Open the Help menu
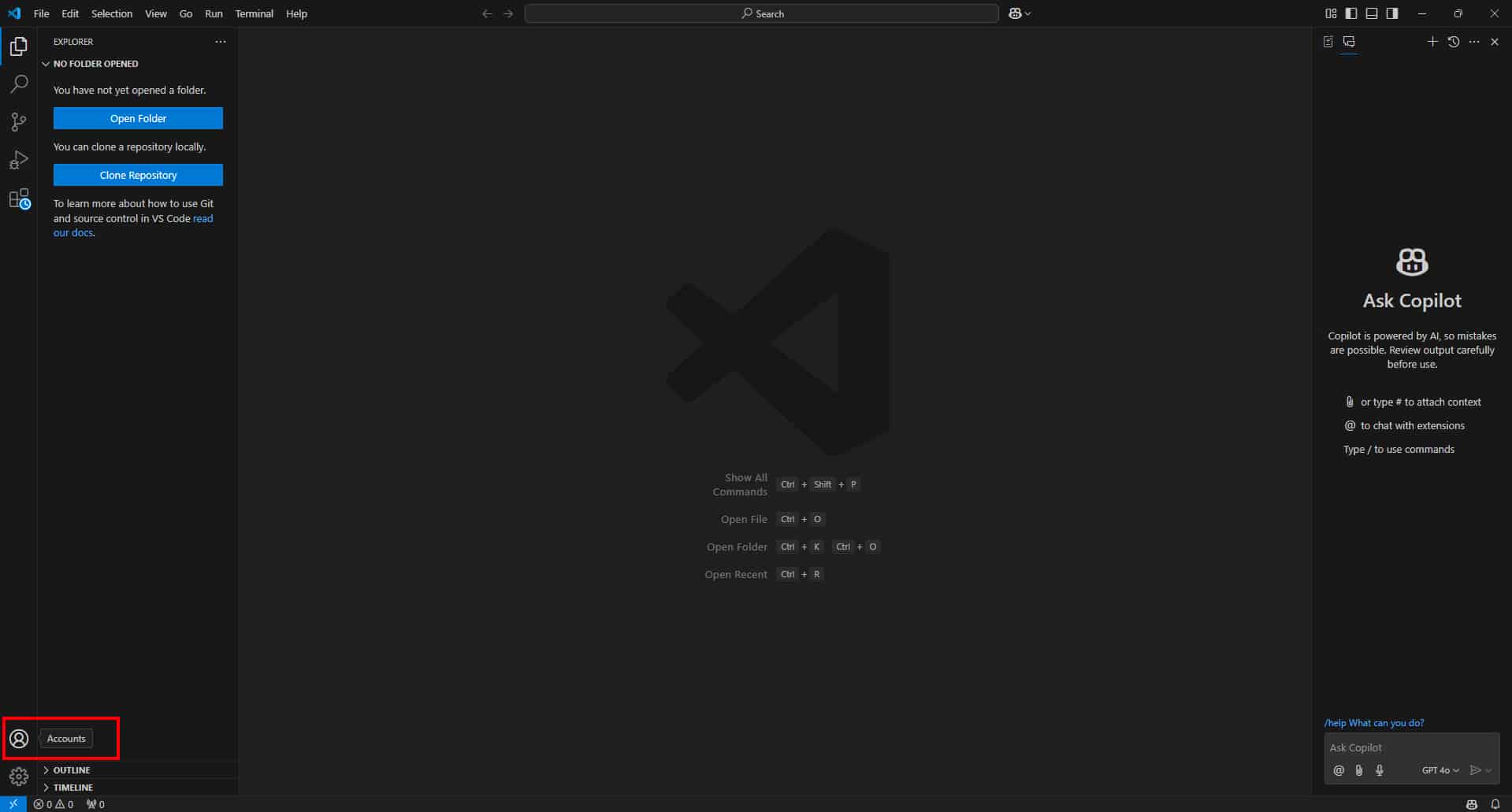 click(x=297, y=13)
